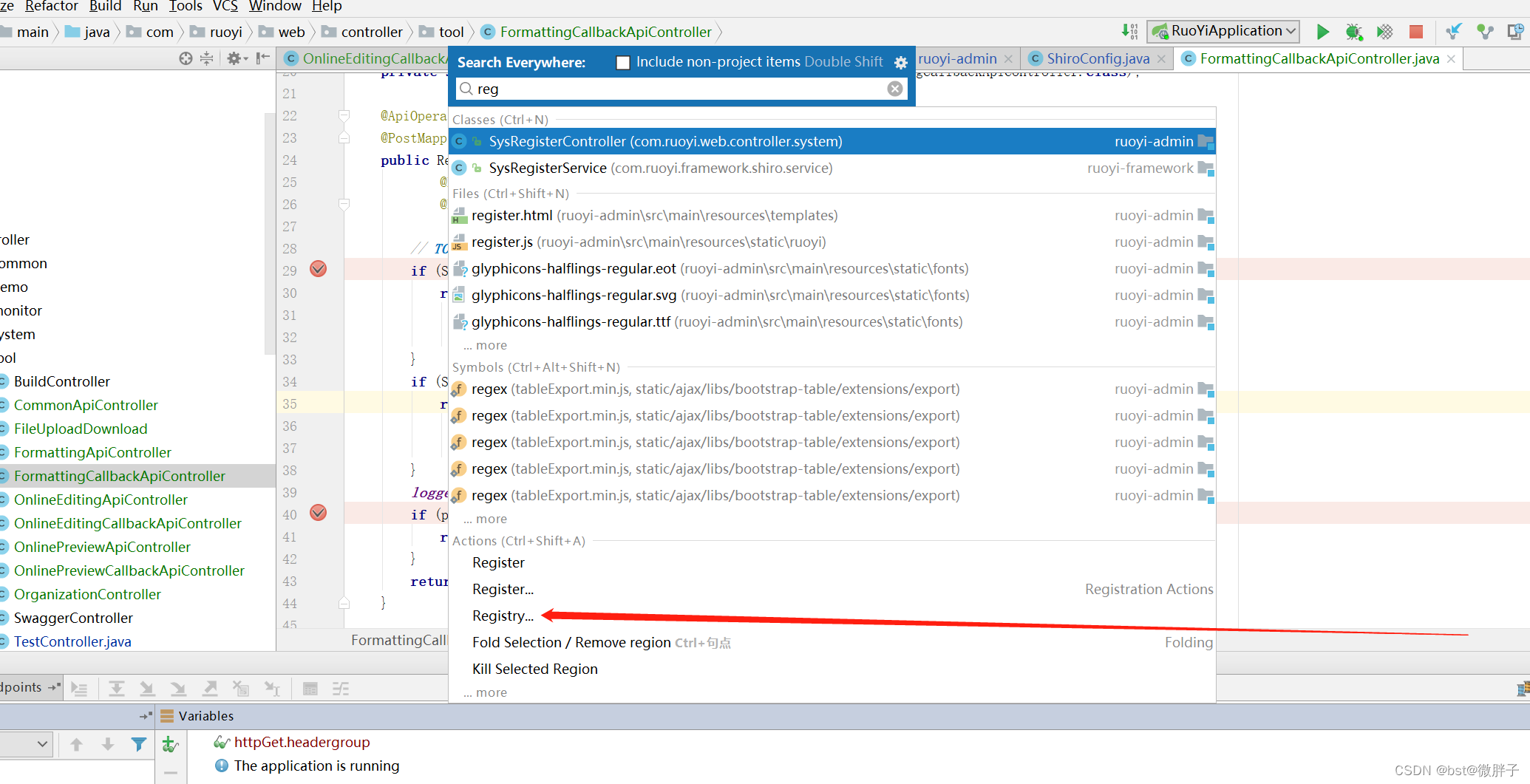
Task: Click the Remove Watch minus icon
Action: (171, 772)
